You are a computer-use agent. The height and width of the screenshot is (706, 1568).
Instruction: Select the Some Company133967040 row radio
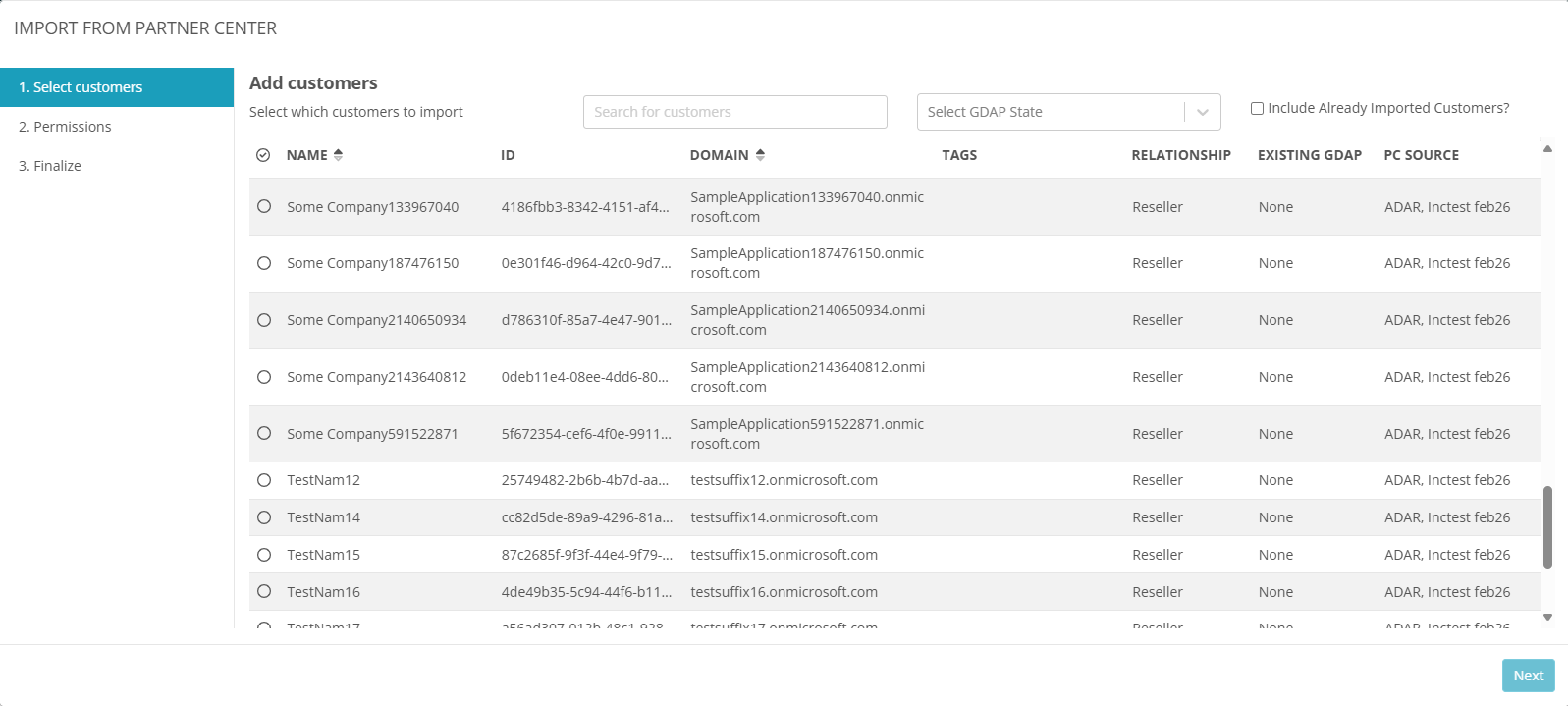coord(264,206)
